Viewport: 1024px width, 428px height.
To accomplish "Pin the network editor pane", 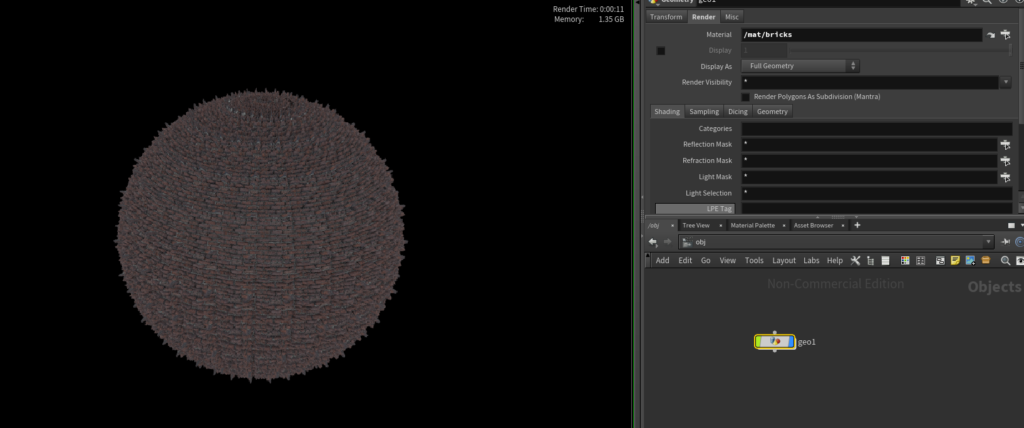I will pyautogui.click(x=1006, y=242).
